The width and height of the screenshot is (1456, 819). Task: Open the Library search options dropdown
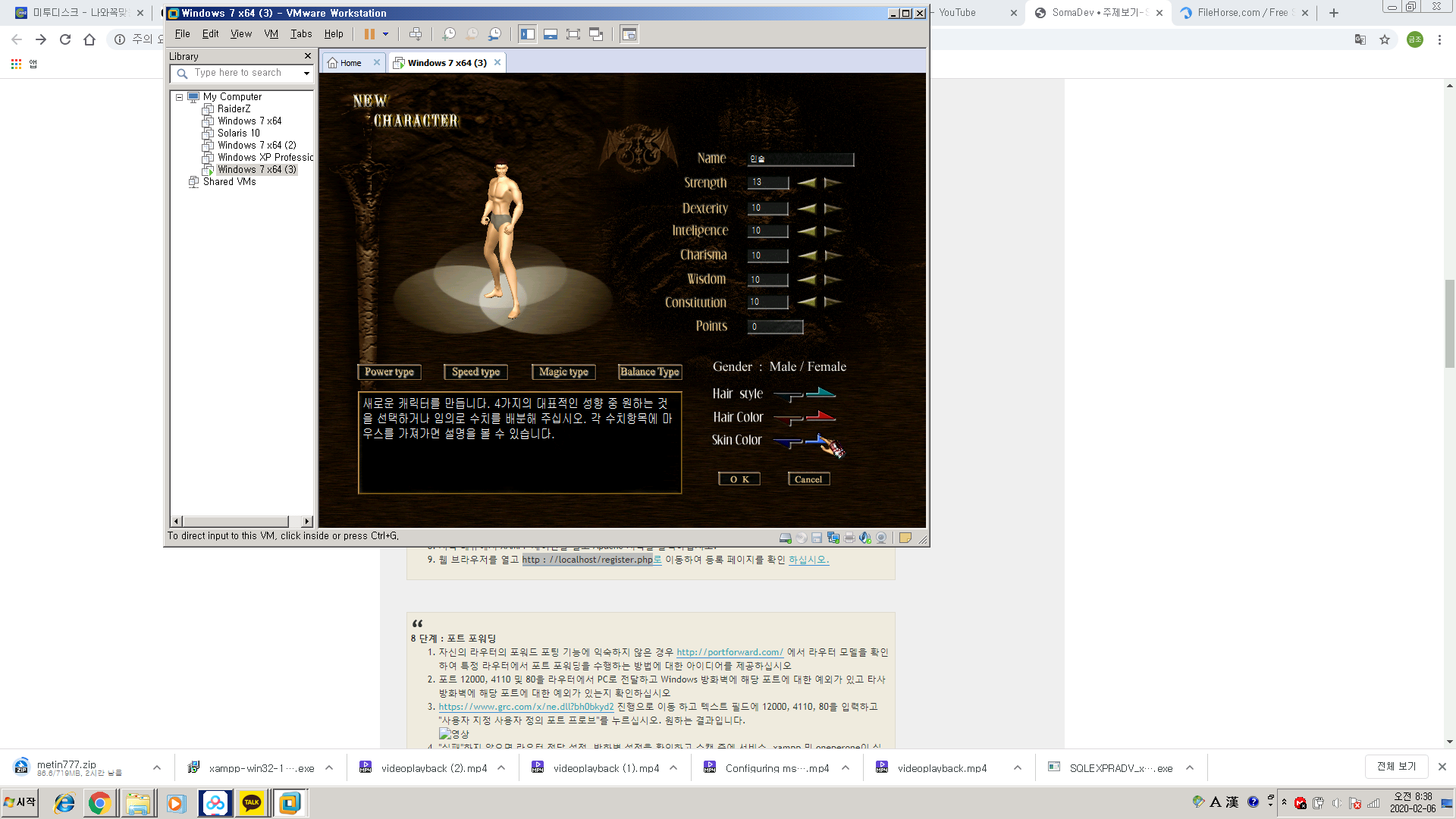pyautogui.click(x=306, y=73)
